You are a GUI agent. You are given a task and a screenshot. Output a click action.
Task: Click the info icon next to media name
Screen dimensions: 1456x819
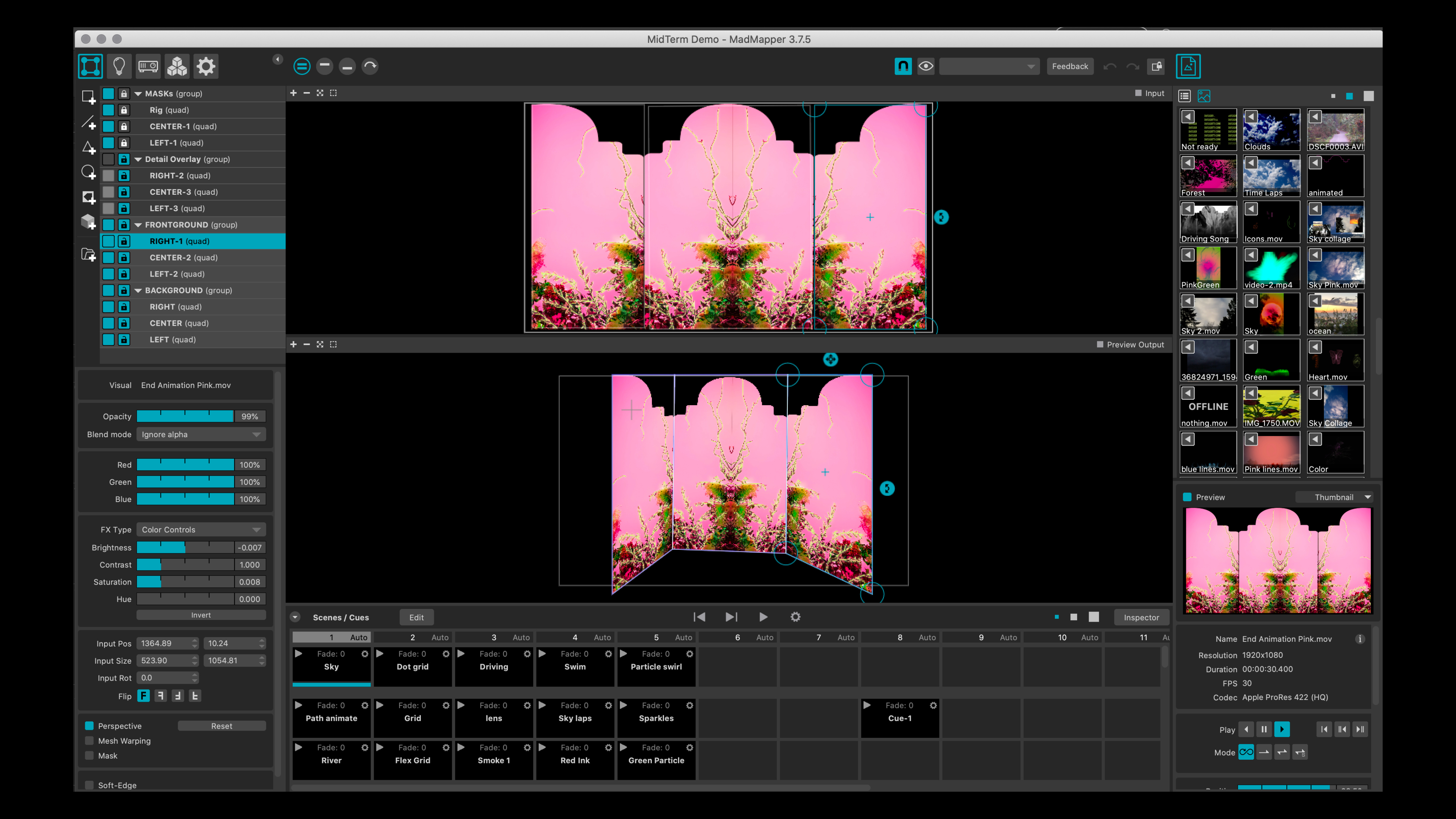pos(1360,639)
